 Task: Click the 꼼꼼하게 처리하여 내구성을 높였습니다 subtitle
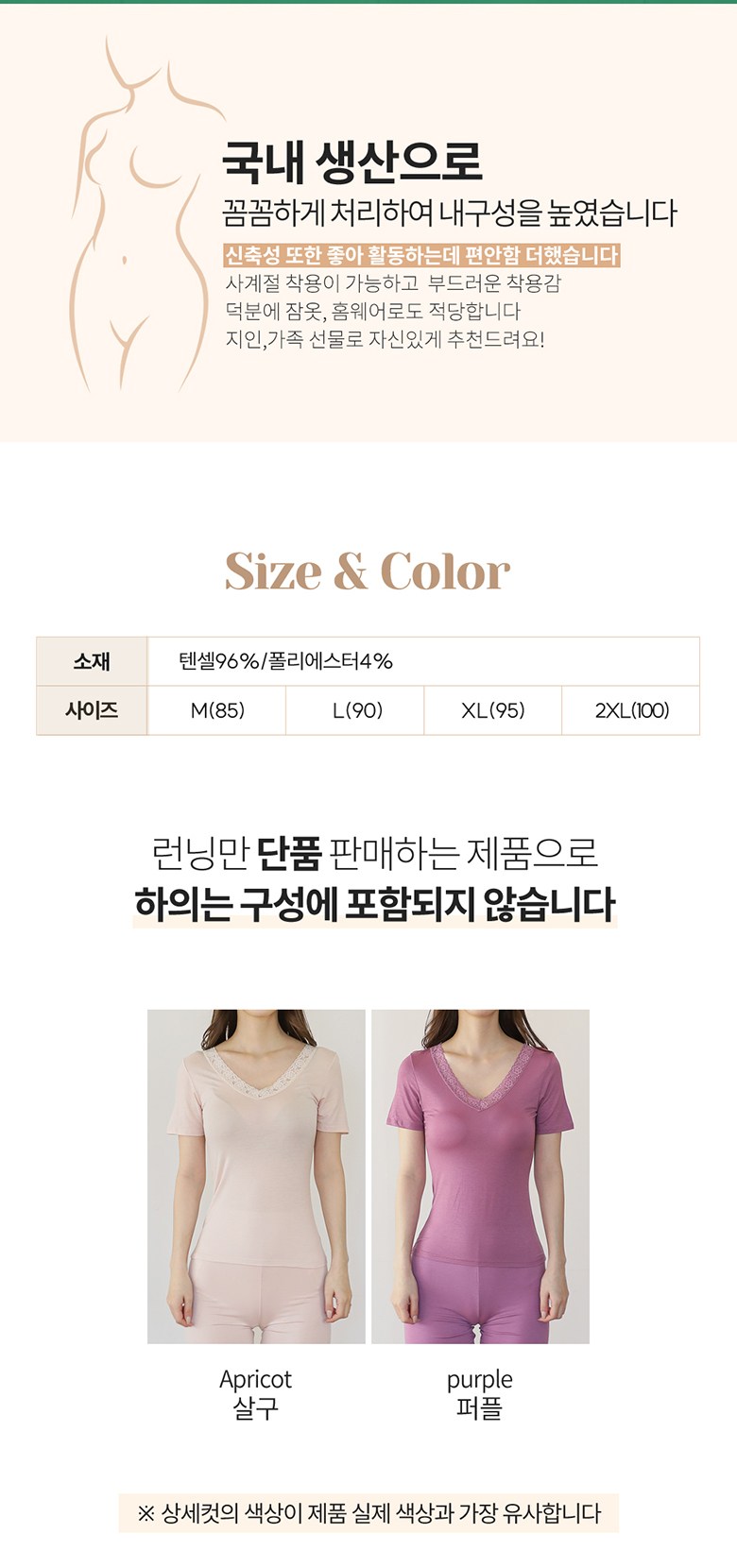click(450, 213)
